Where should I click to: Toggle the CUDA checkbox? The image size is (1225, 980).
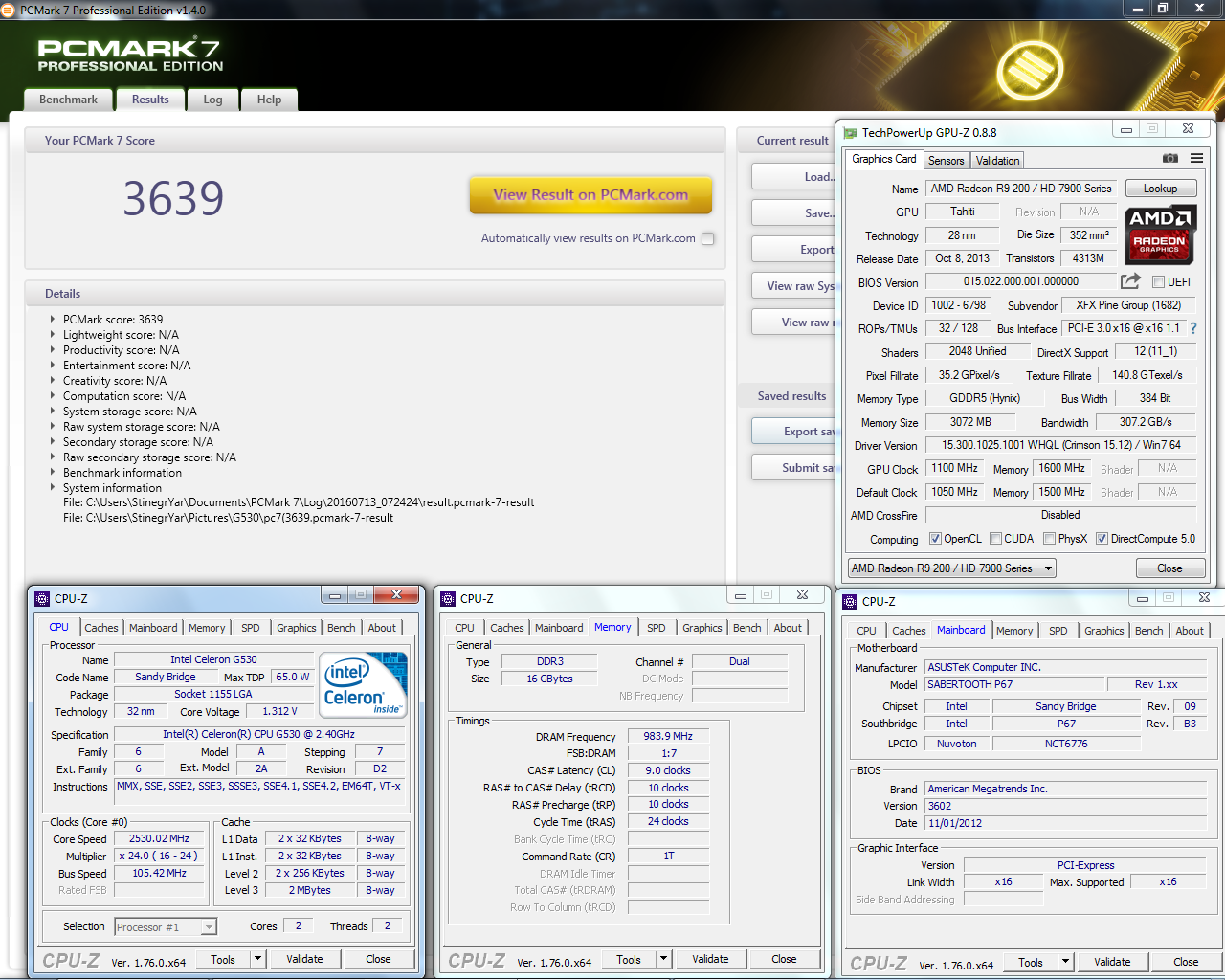pos(995,539)
